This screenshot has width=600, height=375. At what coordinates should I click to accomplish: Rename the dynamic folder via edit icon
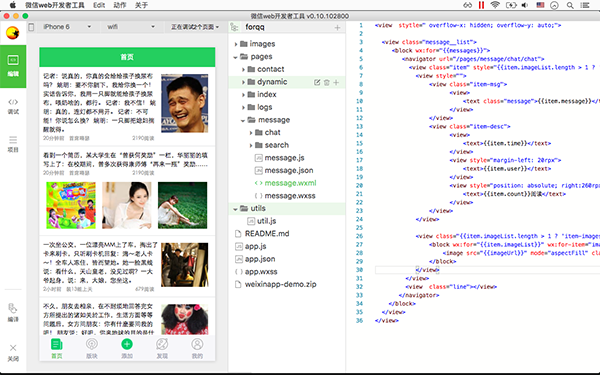coord(317,82)
